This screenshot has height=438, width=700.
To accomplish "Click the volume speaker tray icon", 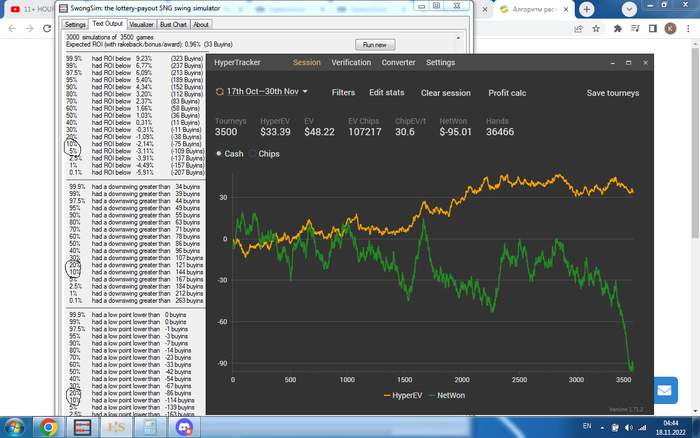I will (x=629, y=428).
